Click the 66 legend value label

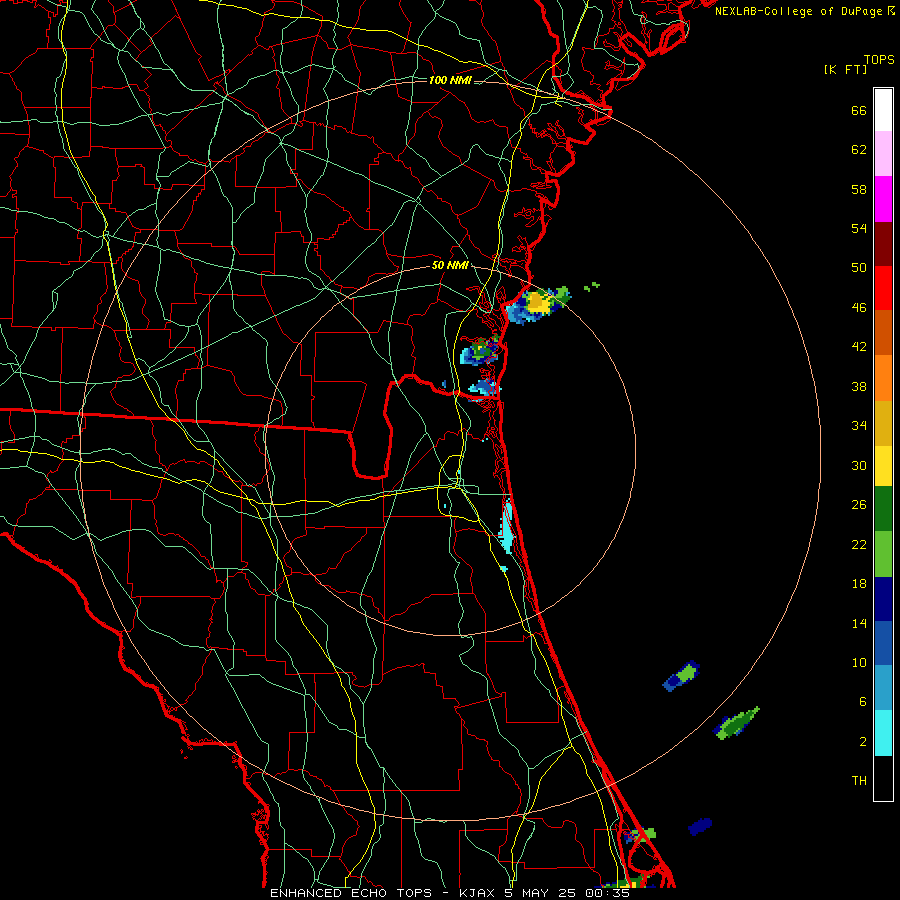point(859,110)
